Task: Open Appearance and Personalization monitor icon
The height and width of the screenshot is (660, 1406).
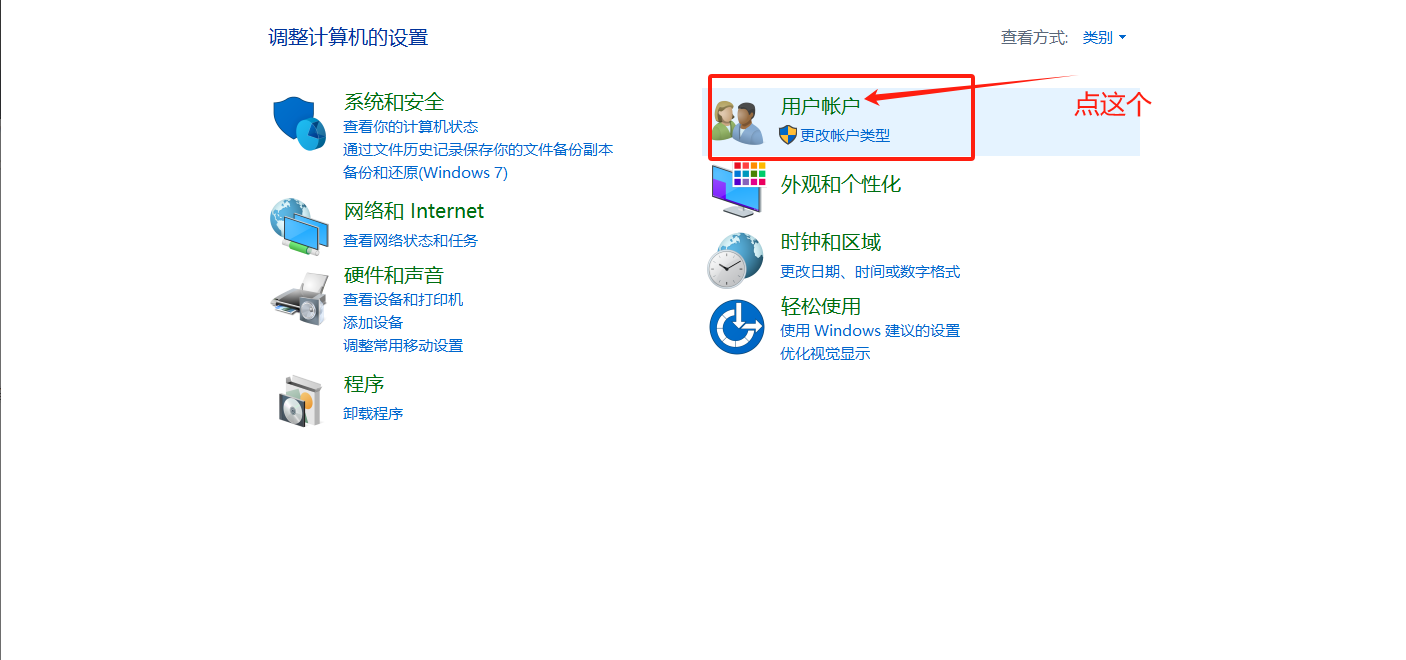Action: (x=738, y=189)
